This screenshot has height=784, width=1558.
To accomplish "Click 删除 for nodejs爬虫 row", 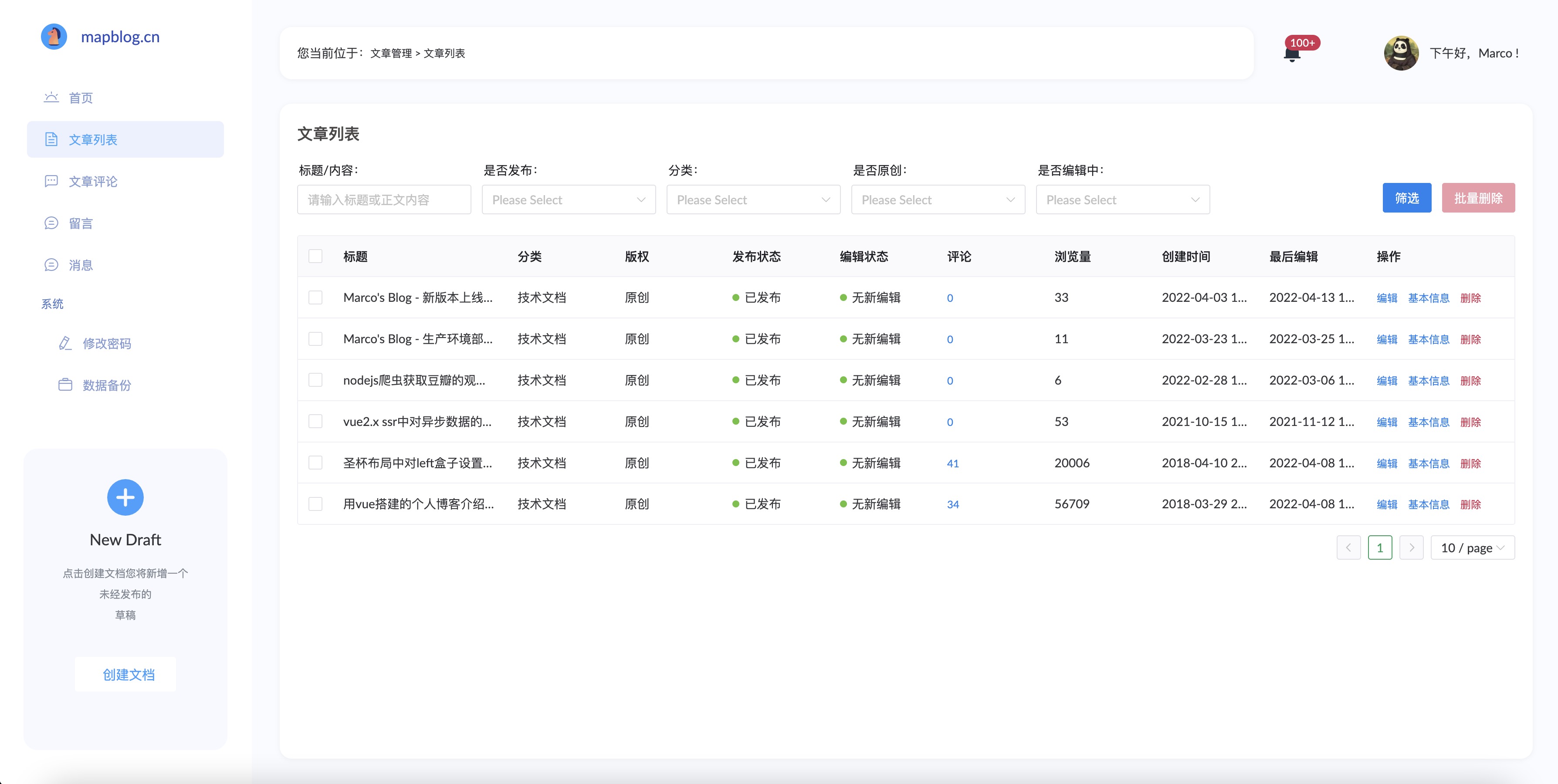I will coord(1470,380).
